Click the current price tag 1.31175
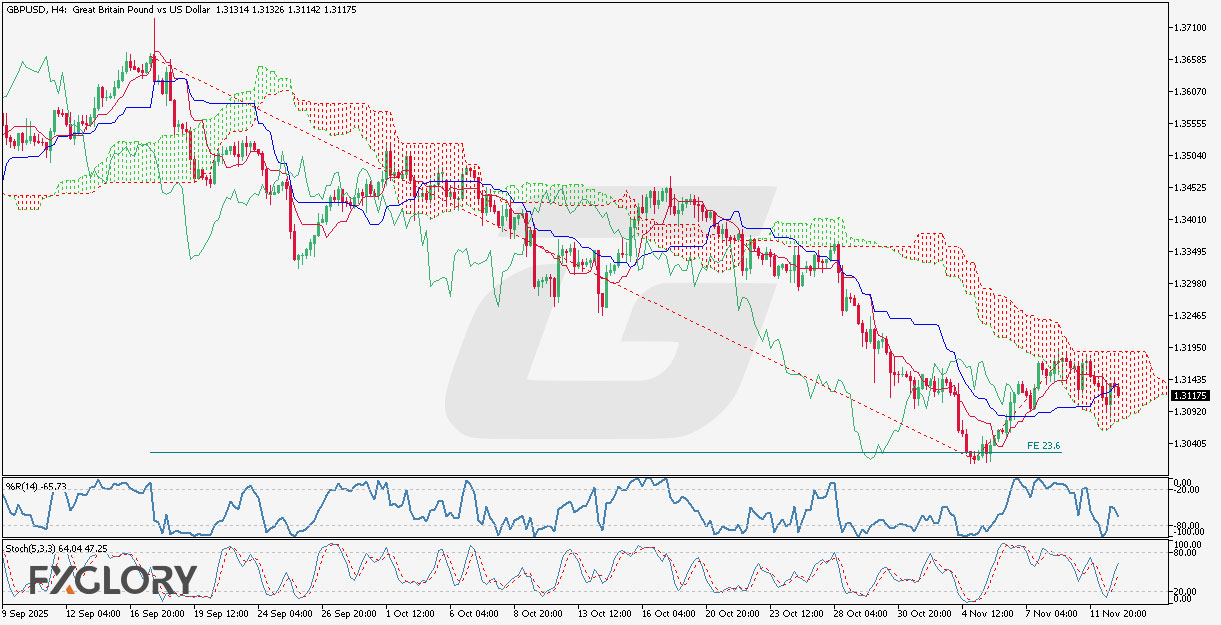Viewport: 1221px width, 625px height. coord(1191,397)
